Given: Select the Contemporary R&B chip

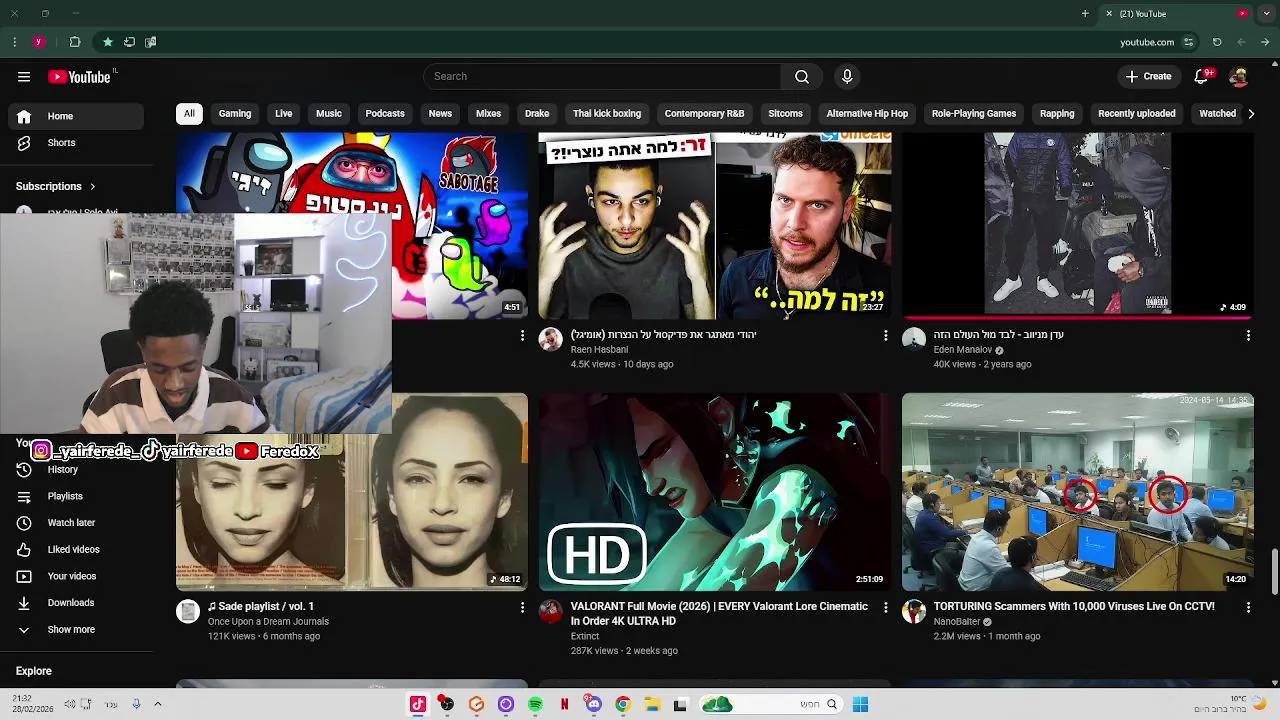Looking at the screenshot, I should point(705,113).
